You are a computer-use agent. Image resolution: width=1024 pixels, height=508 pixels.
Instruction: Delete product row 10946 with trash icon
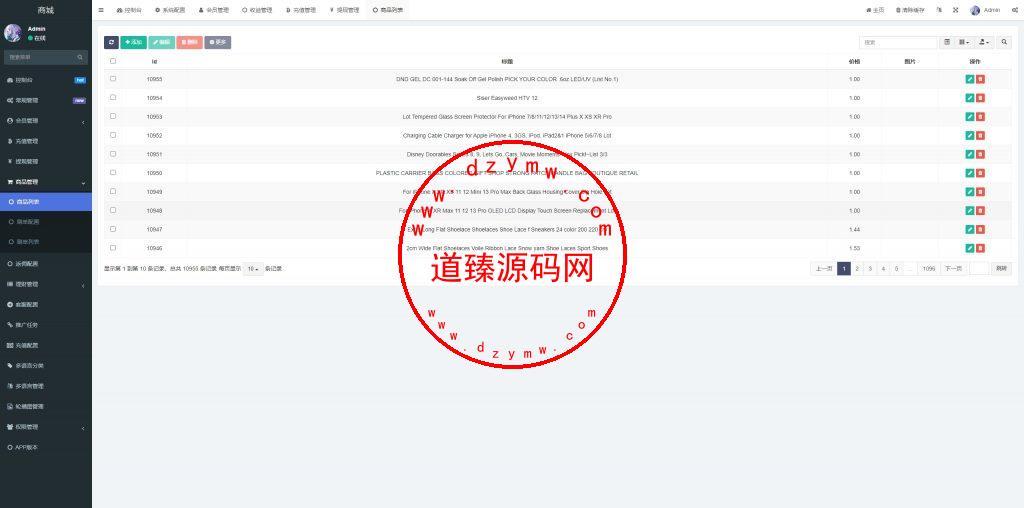click(x=980, y=248)
